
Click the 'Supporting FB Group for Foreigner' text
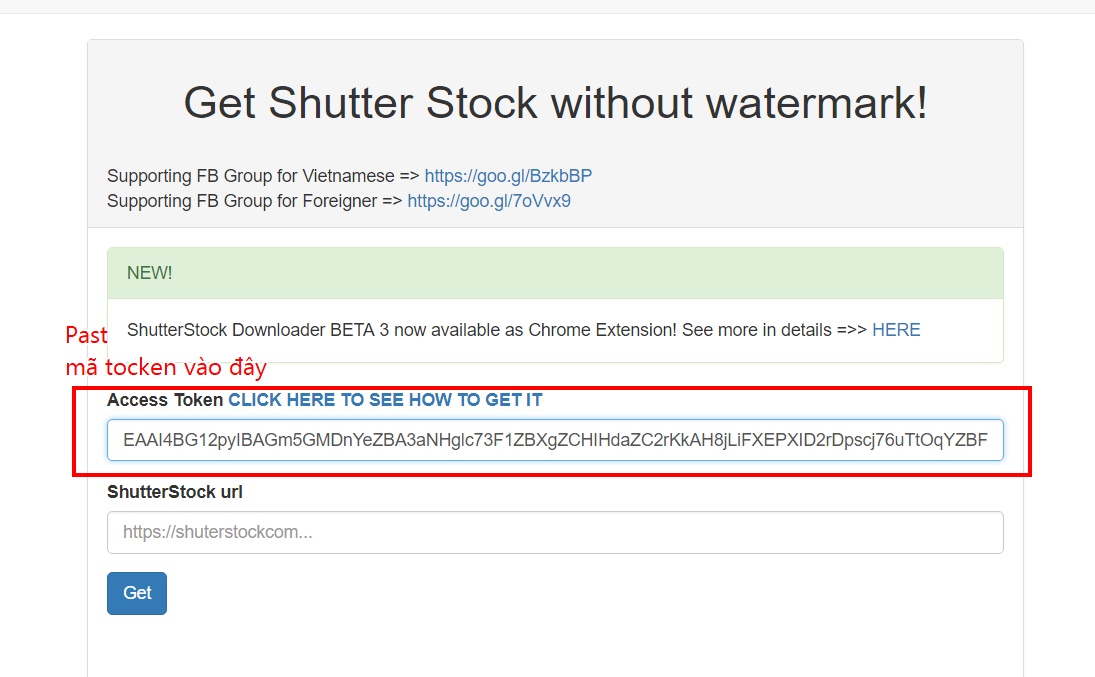pos(242,201)
